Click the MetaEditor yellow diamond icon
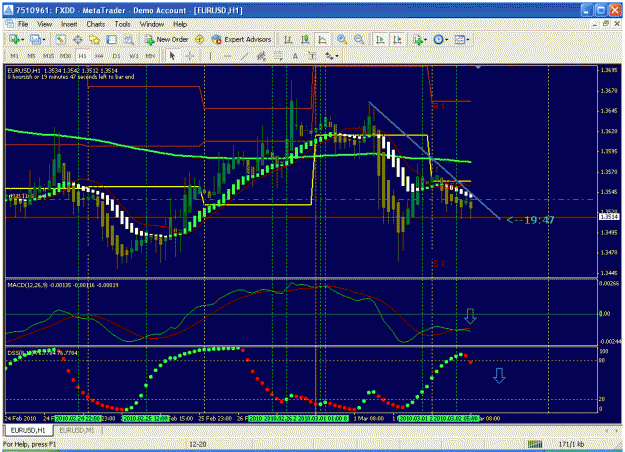Viewport: 625px width, 452px height. point(199,39)
